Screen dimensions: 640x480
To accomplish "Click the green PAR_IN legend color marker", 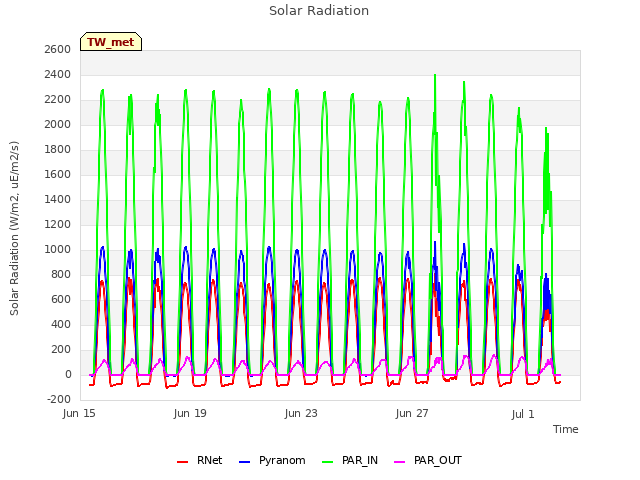I will [327, 462].
